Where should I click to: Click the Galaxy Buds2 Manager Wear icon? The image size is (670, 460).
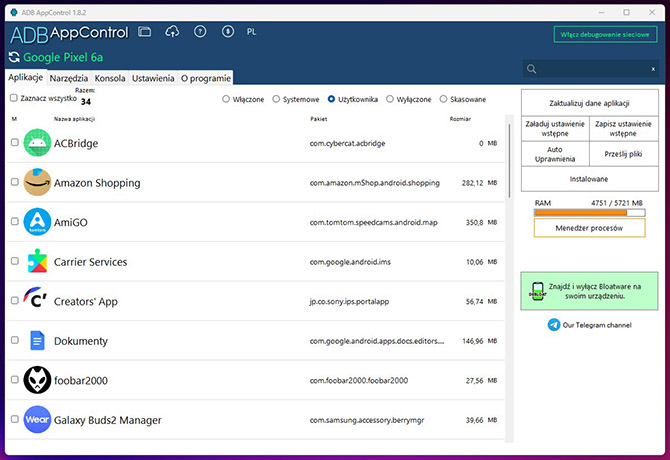pyautogui.click(x=37, y=419)
